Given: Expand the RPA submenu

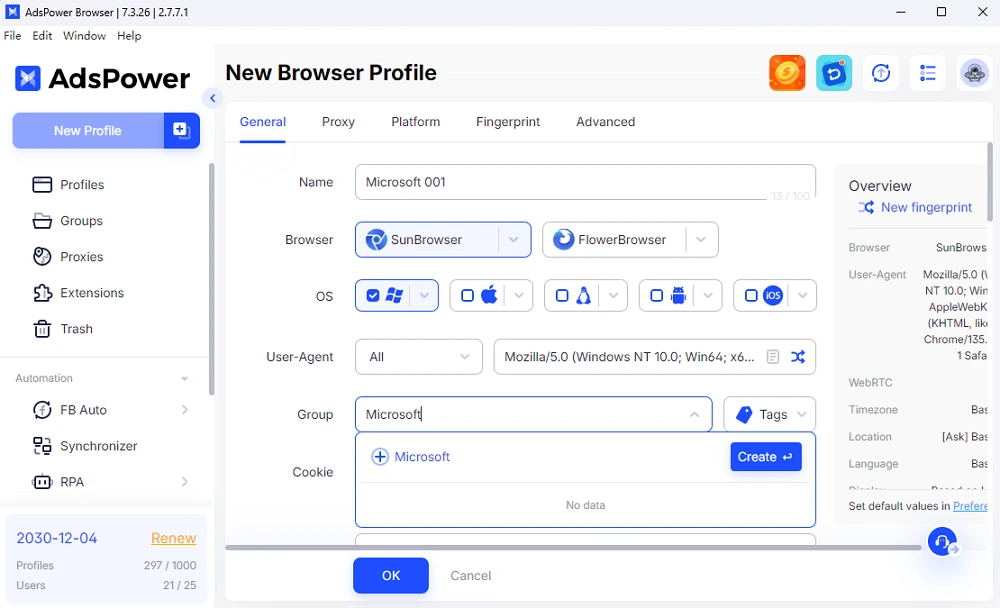Looking at the screenshot, I should 185,482.
